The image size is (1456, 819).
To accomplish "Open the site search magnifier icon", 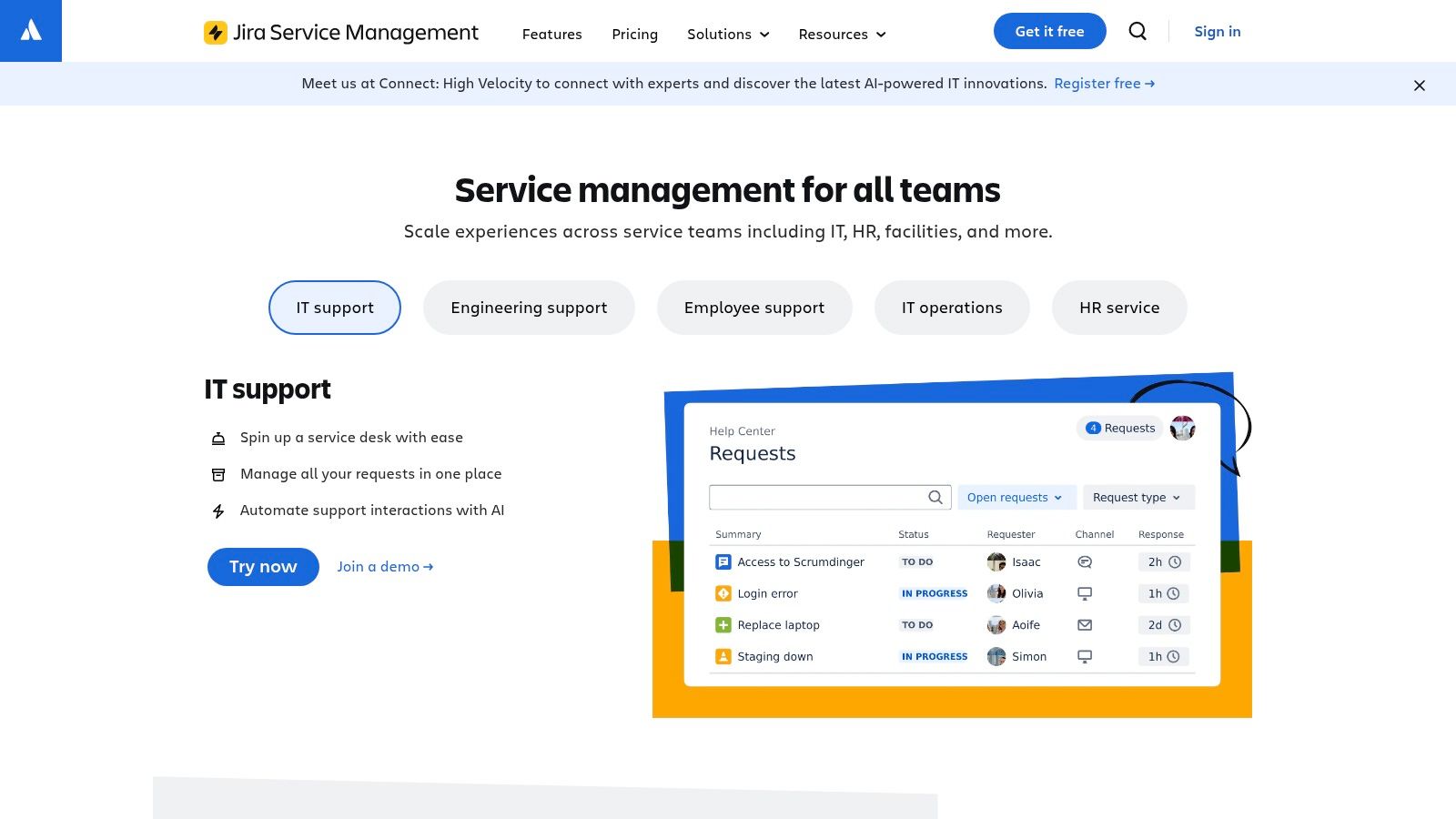I will pos(1137,31).
